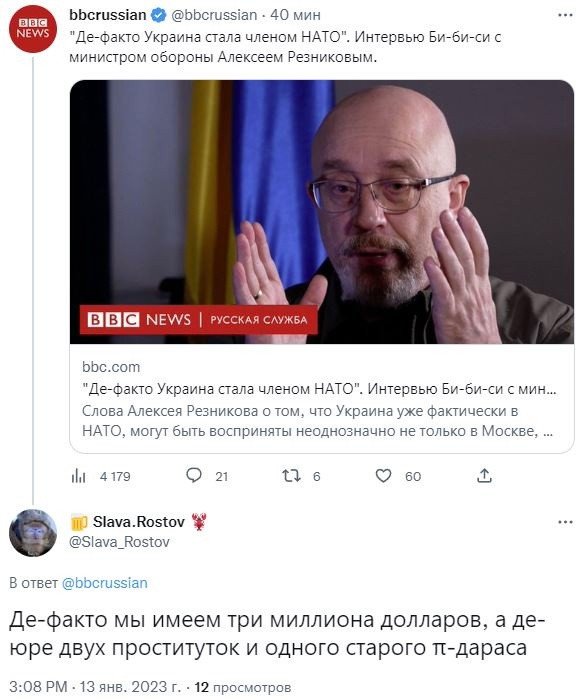This screenshot has width=583, height=700.
Task: Retweet the bbcrussian post with 6 retweets
Action: point(301,476)
